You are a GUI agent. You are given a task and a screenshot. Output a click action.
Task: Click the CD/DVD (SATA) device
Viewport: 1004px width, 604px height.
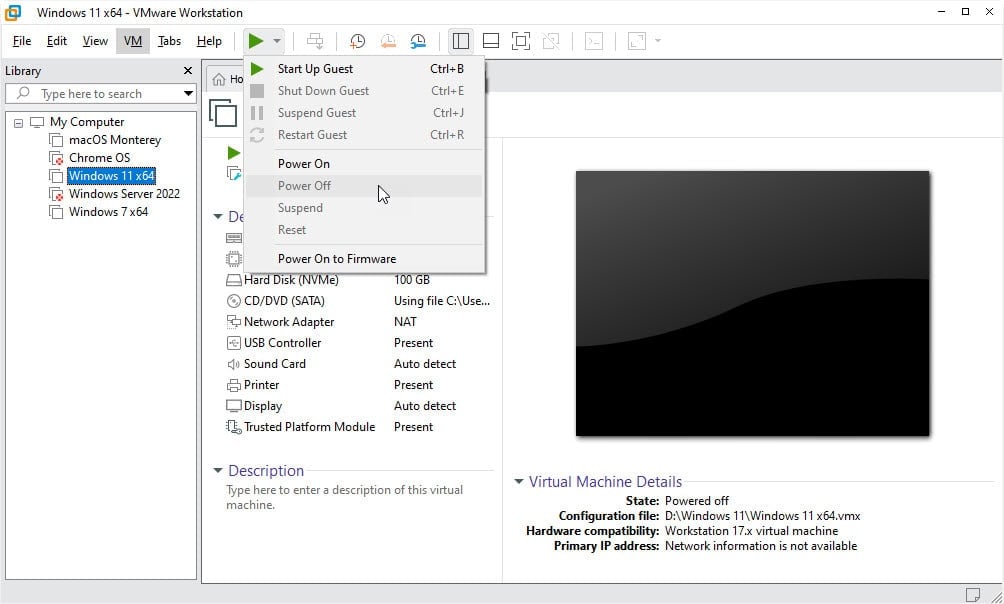click(x=284, y=301)
